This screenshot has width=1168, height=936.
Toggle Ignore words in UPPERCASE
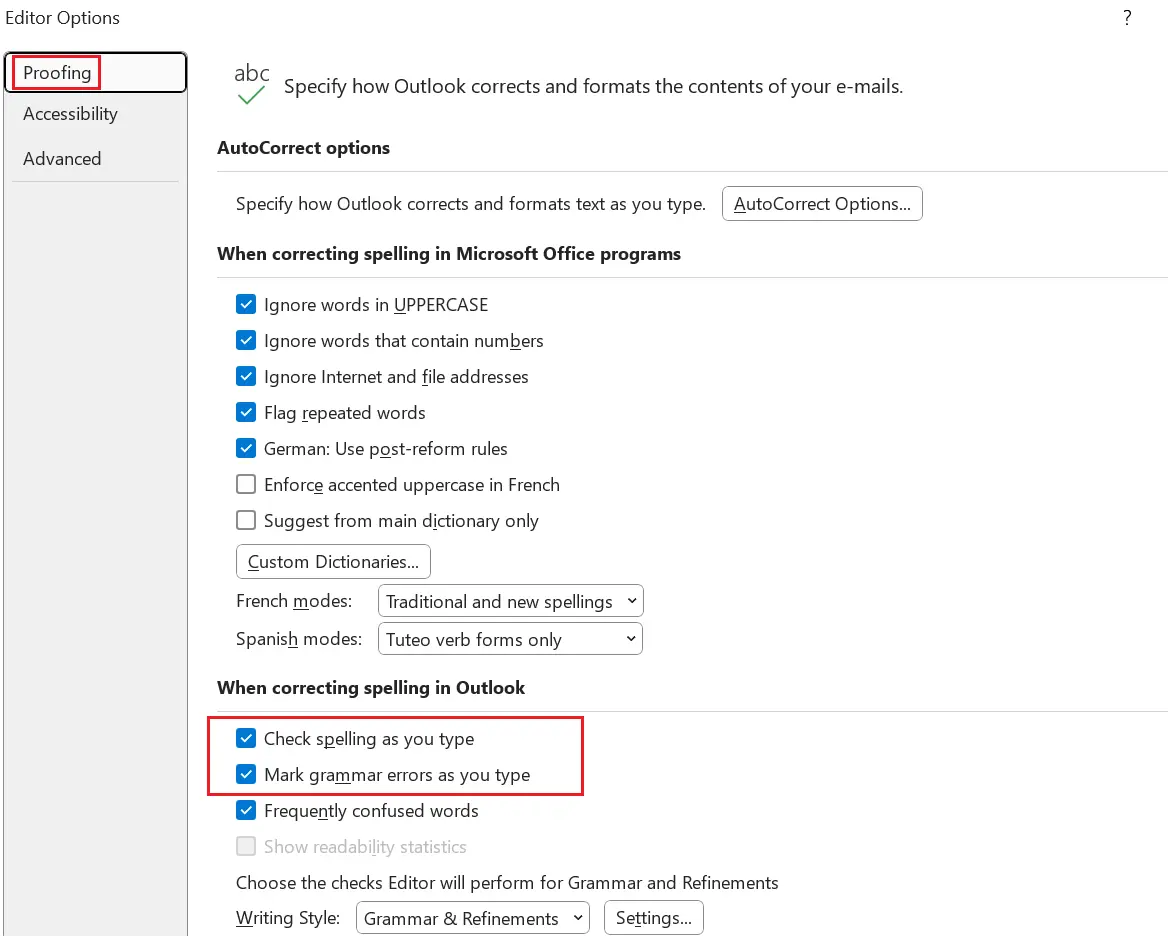tap(246, 305)
